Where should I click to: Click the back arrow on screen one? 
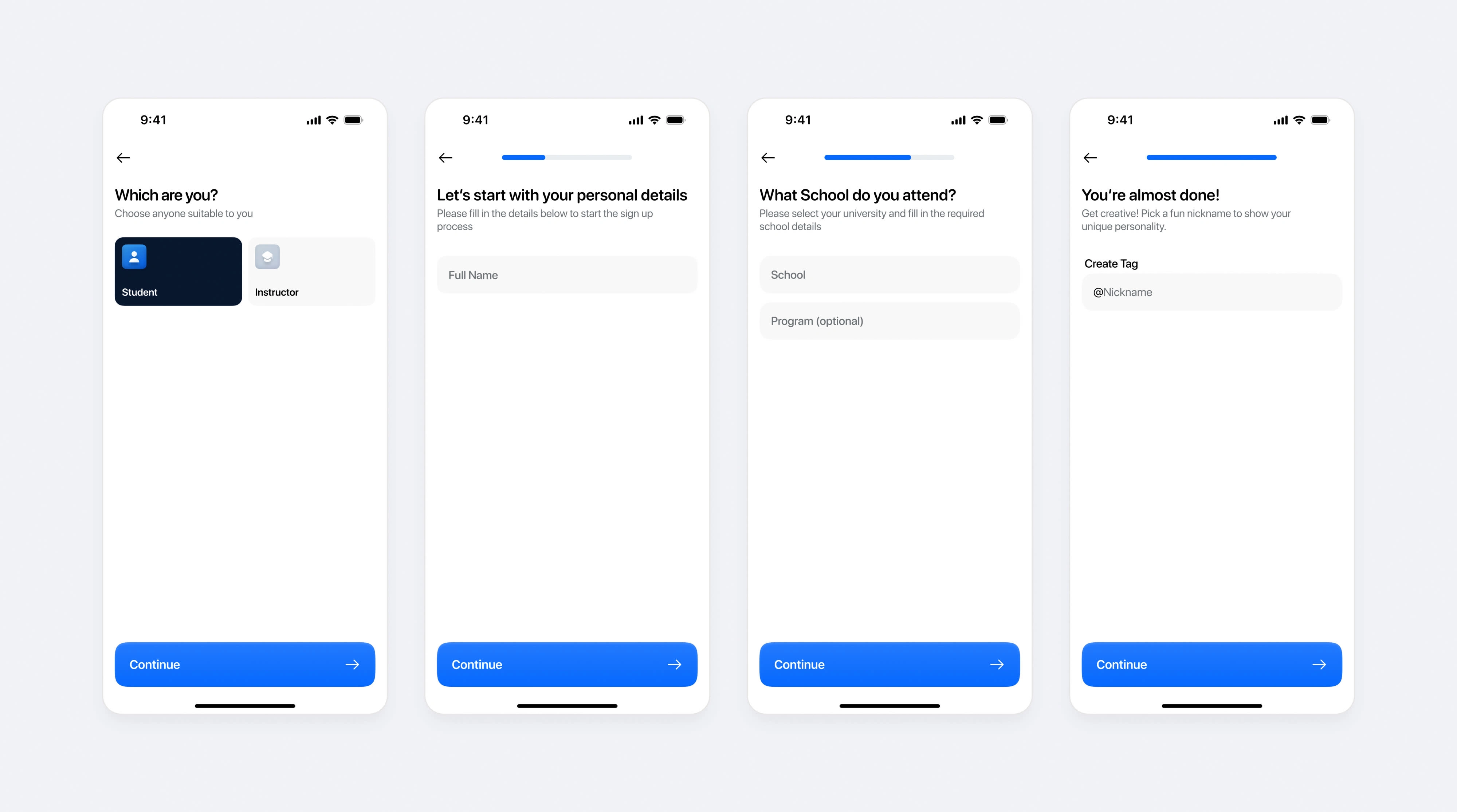[x=123, y=157]
